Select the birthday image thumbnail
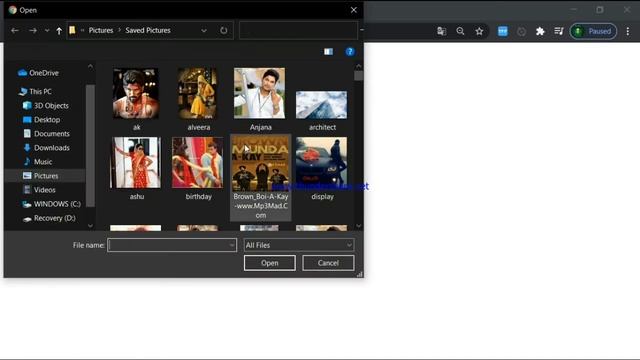 198,163
